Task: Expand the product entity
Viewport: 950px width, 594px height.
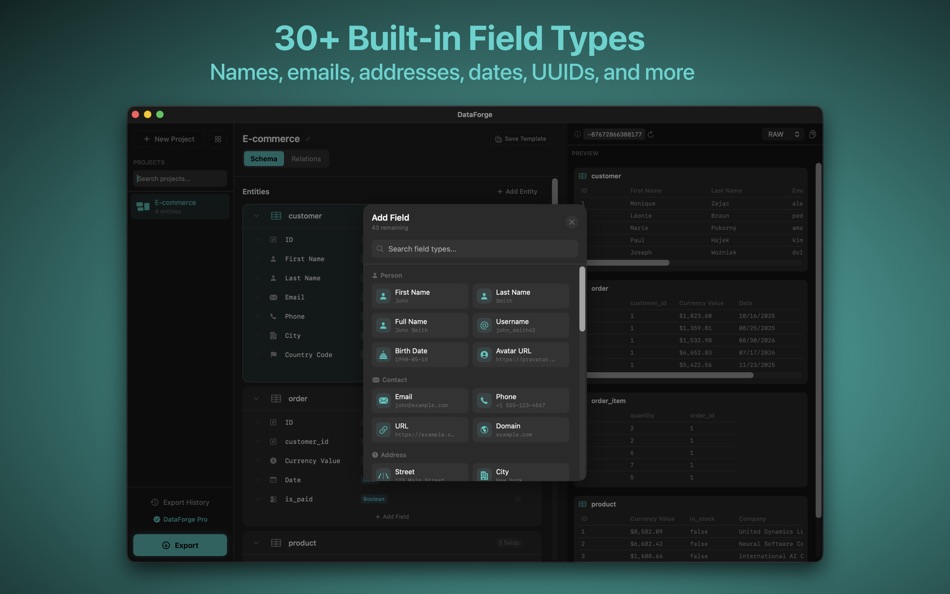Action: 255,543
